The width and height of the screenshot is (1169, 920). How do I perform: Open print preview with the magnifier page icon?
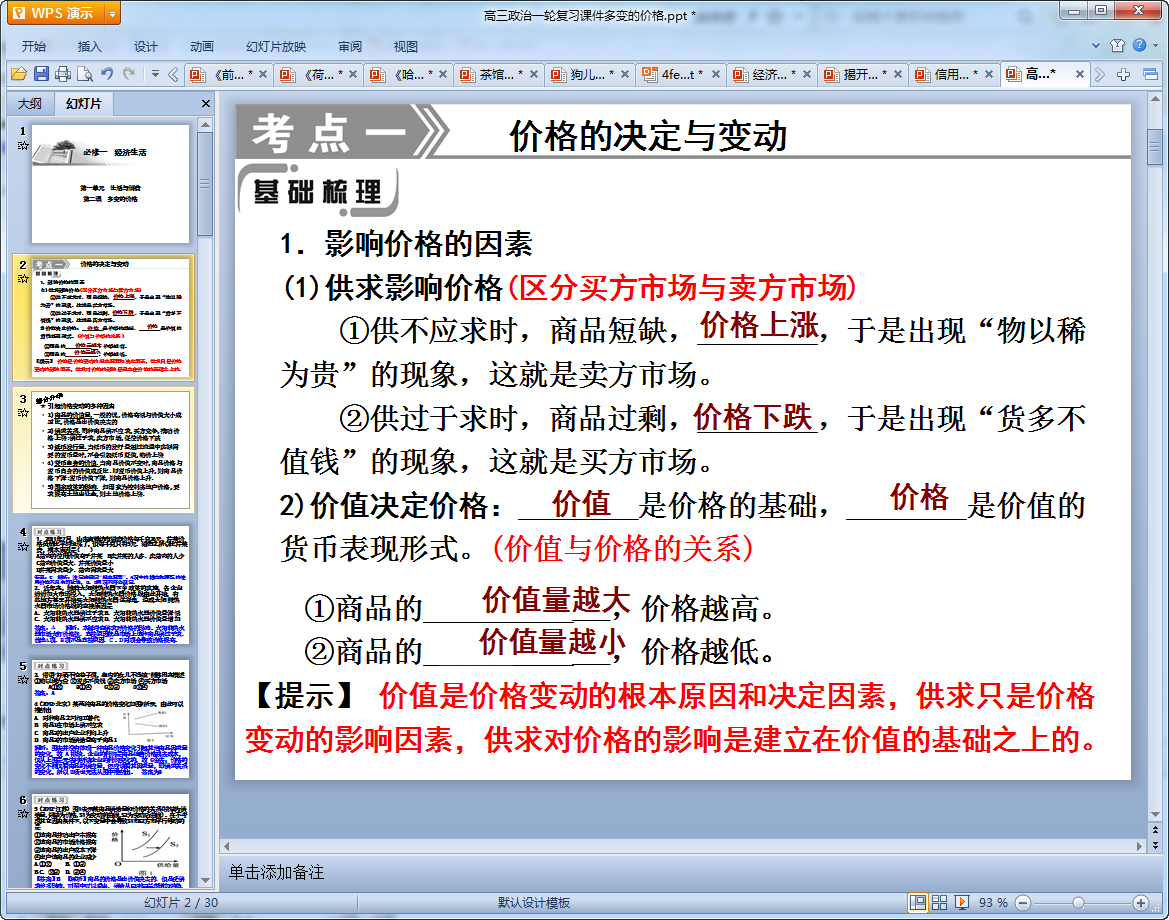tap(85, 74)
